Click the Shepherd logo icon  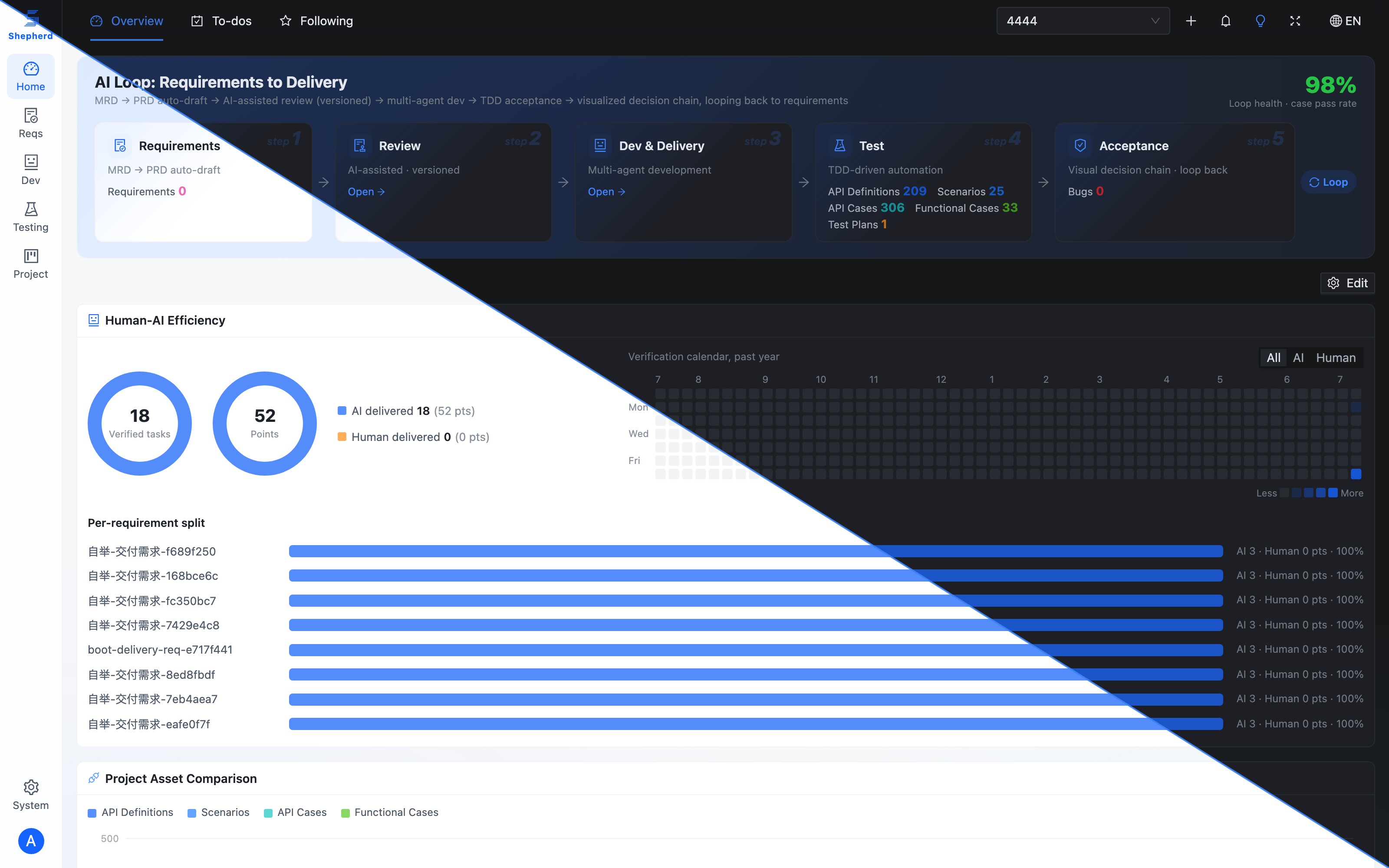pos(32,18)
